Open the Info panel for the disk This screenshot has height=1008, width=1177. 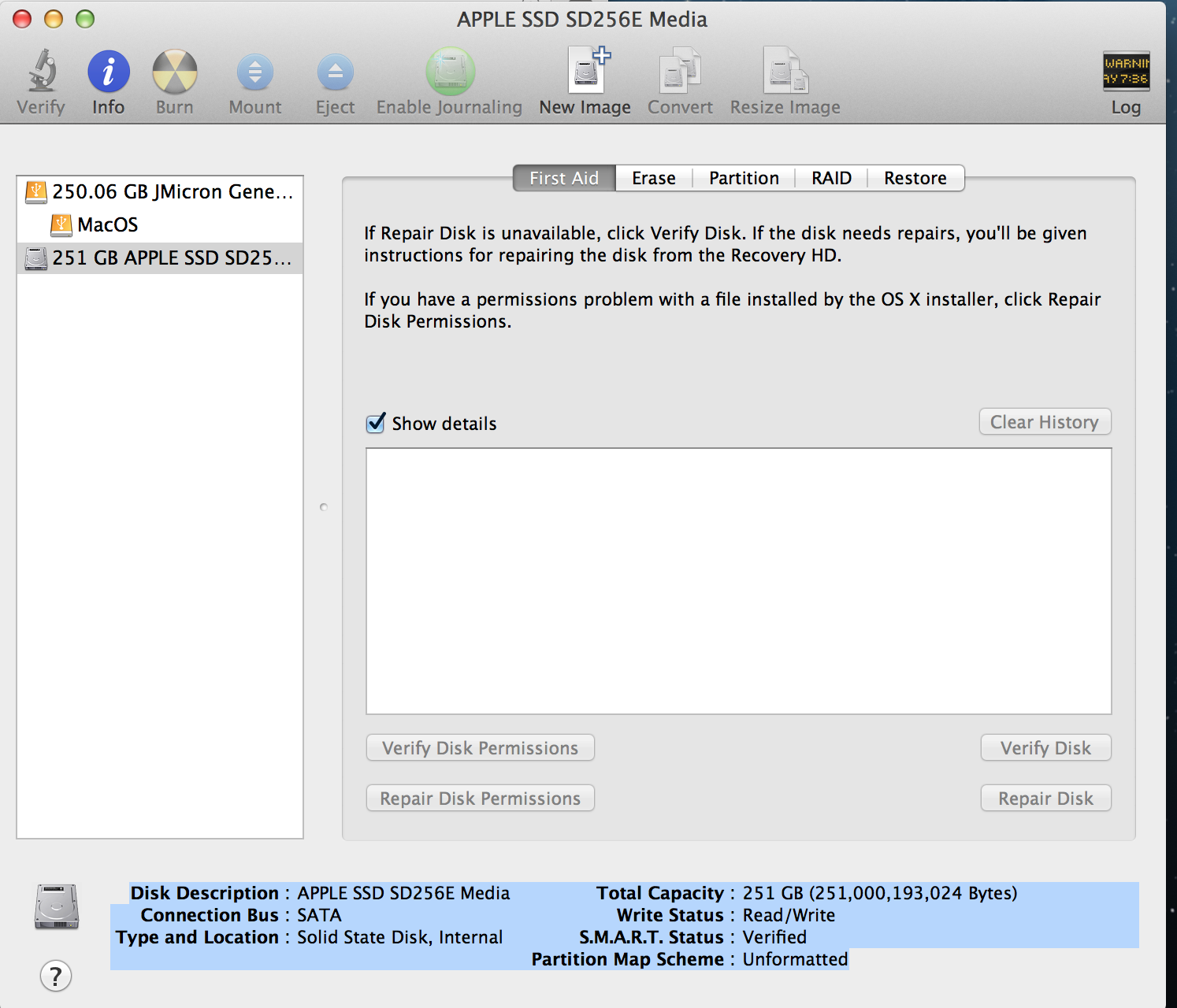click(108, 72)
